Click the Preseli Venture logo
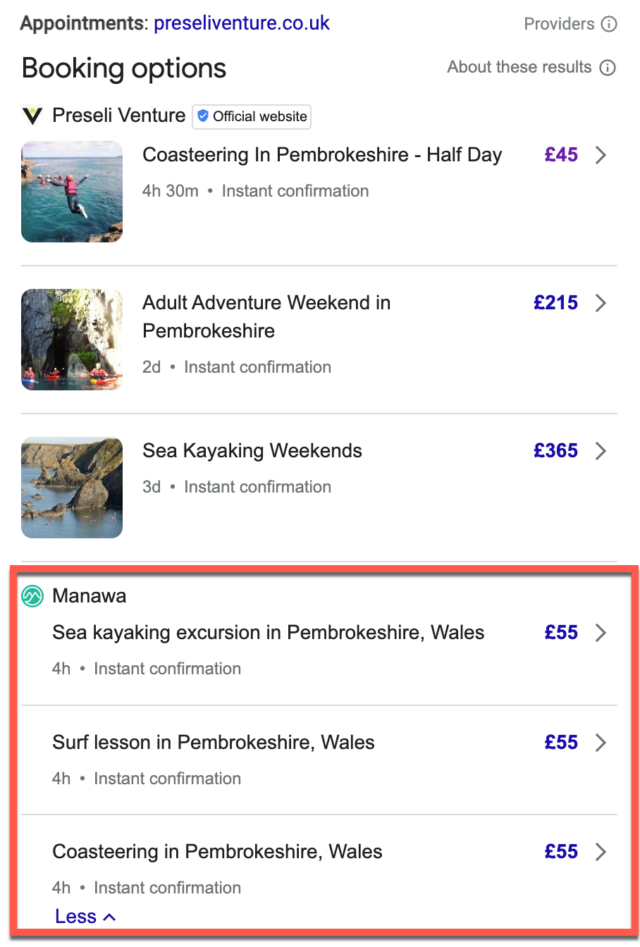Viewport: 640px width, 947px height. click(31, 116)
